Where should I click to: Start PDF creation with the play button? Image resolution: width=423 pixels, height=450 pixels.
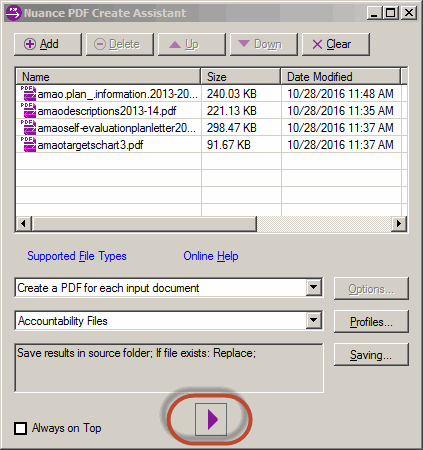[x=211, y=419]
